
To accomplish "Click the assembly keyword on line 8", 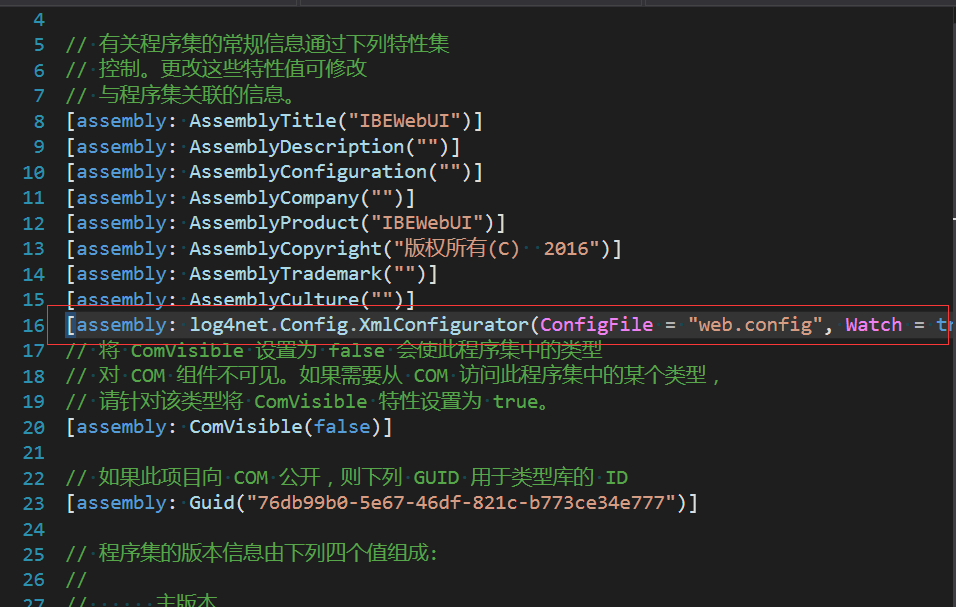I will [x=121, y=121].
